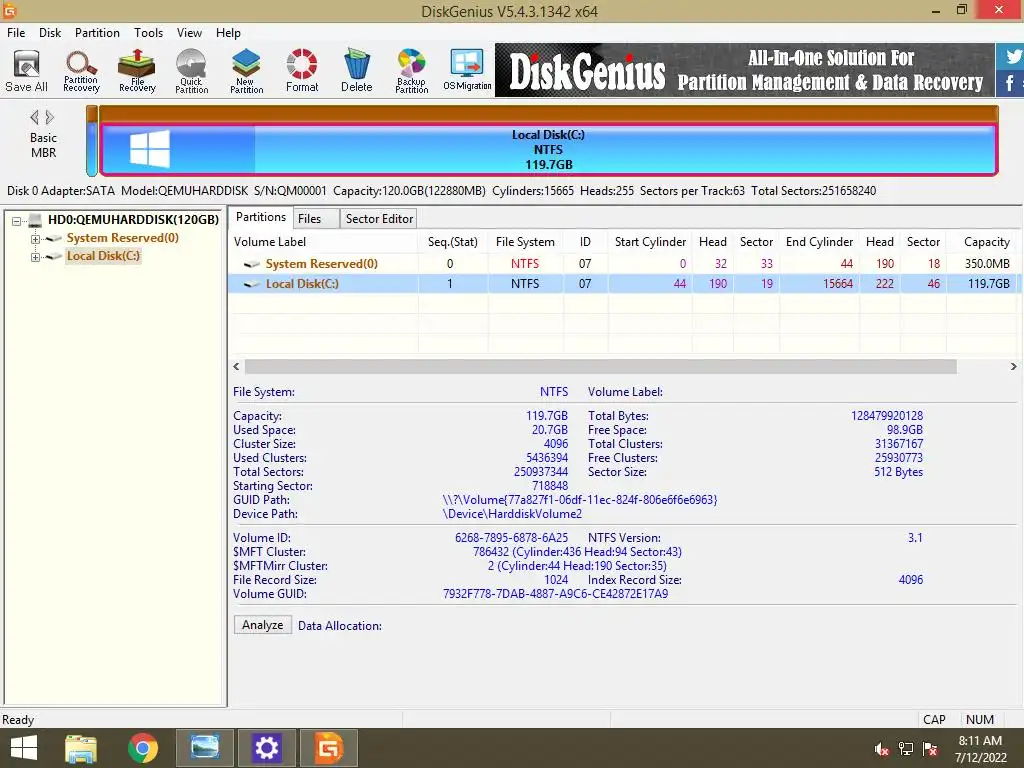Start the OS Migration tool
This screenshot has width=1024, height=768.
(x=467, y=71)
